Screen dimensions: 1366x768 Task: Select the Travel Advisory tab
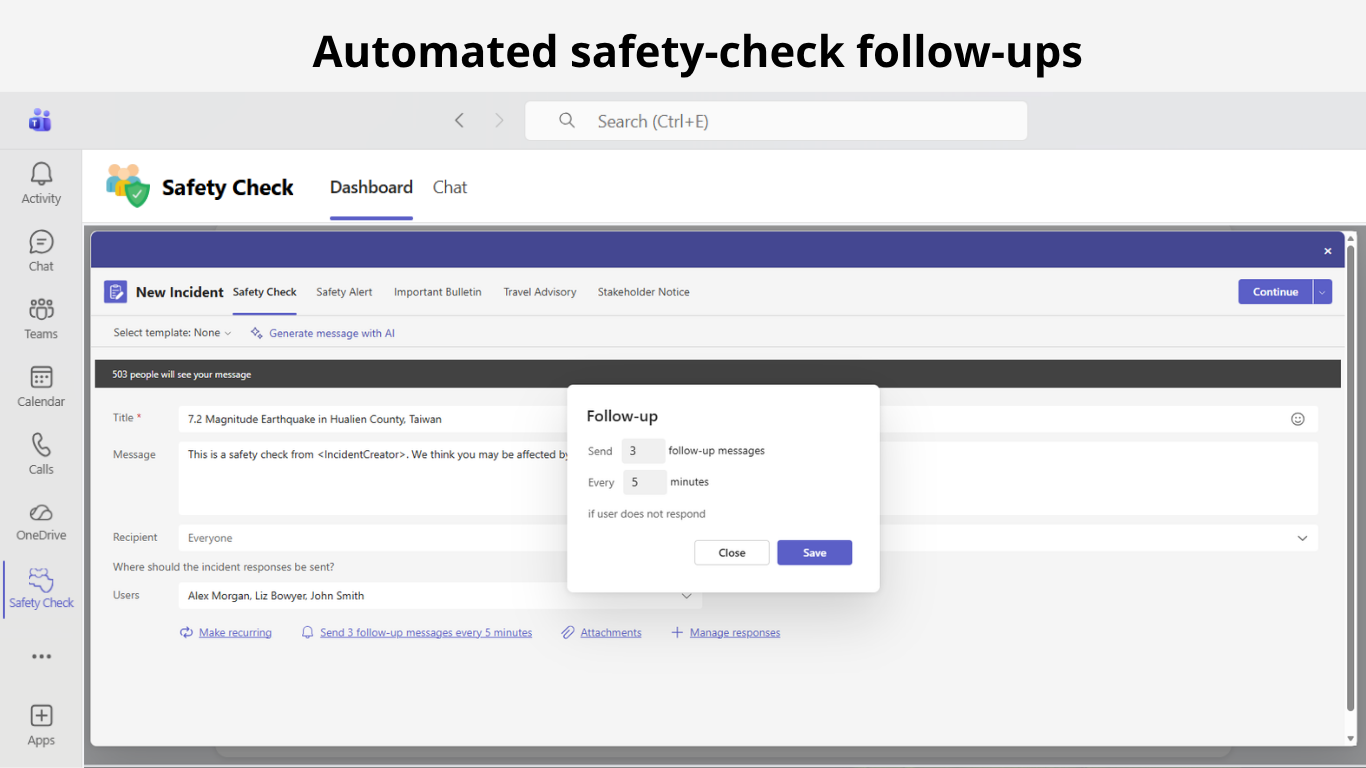pos(540,292)
